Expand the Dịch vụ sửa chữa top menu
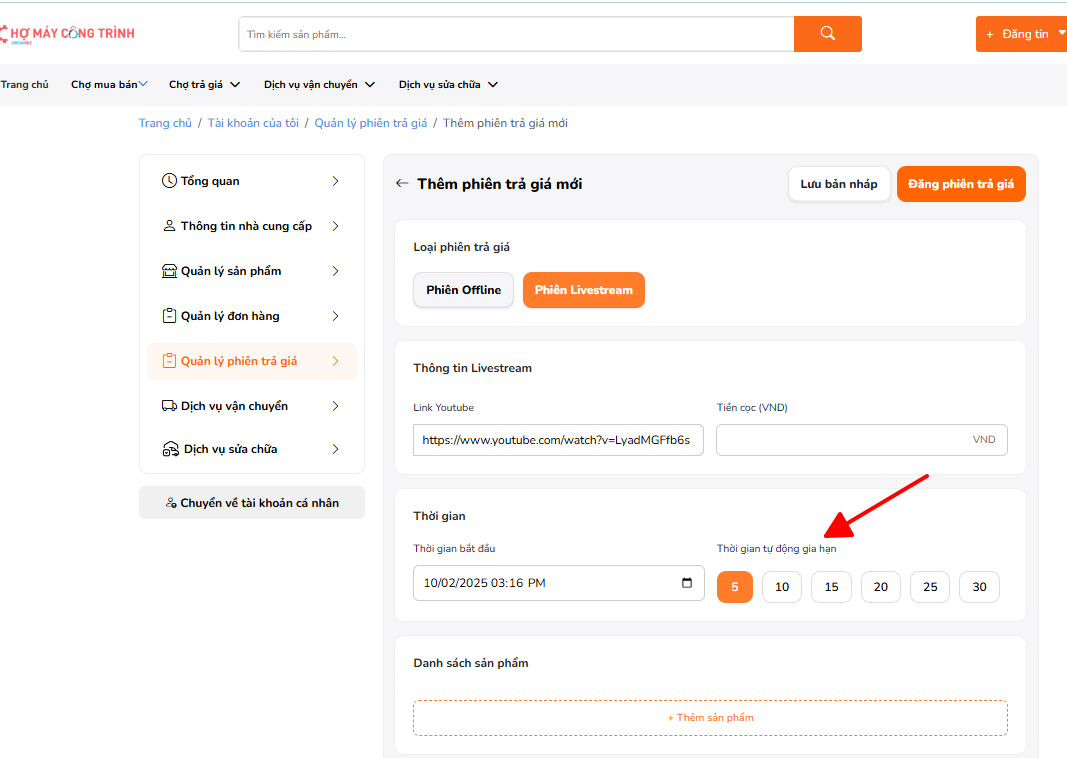The height and width of the screenshot is (758, 1067). pos(447,85)
